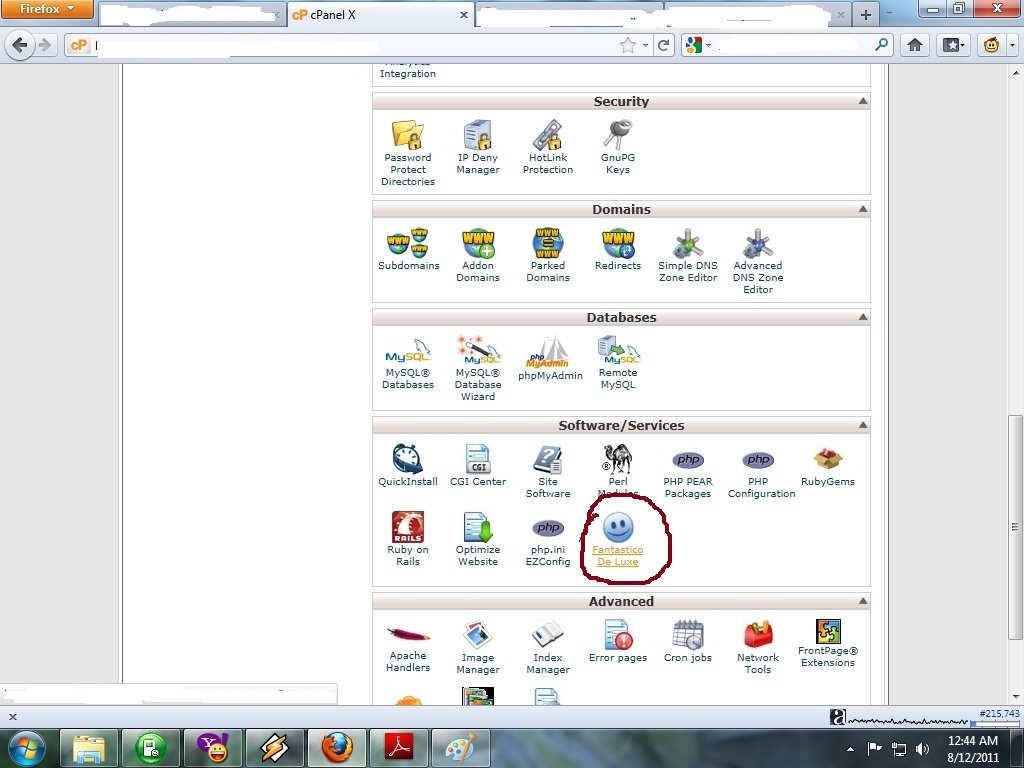This screenshot has height=768, width=1024.
Task: Close the bottom add-on bar
Action: click(12, 717)
